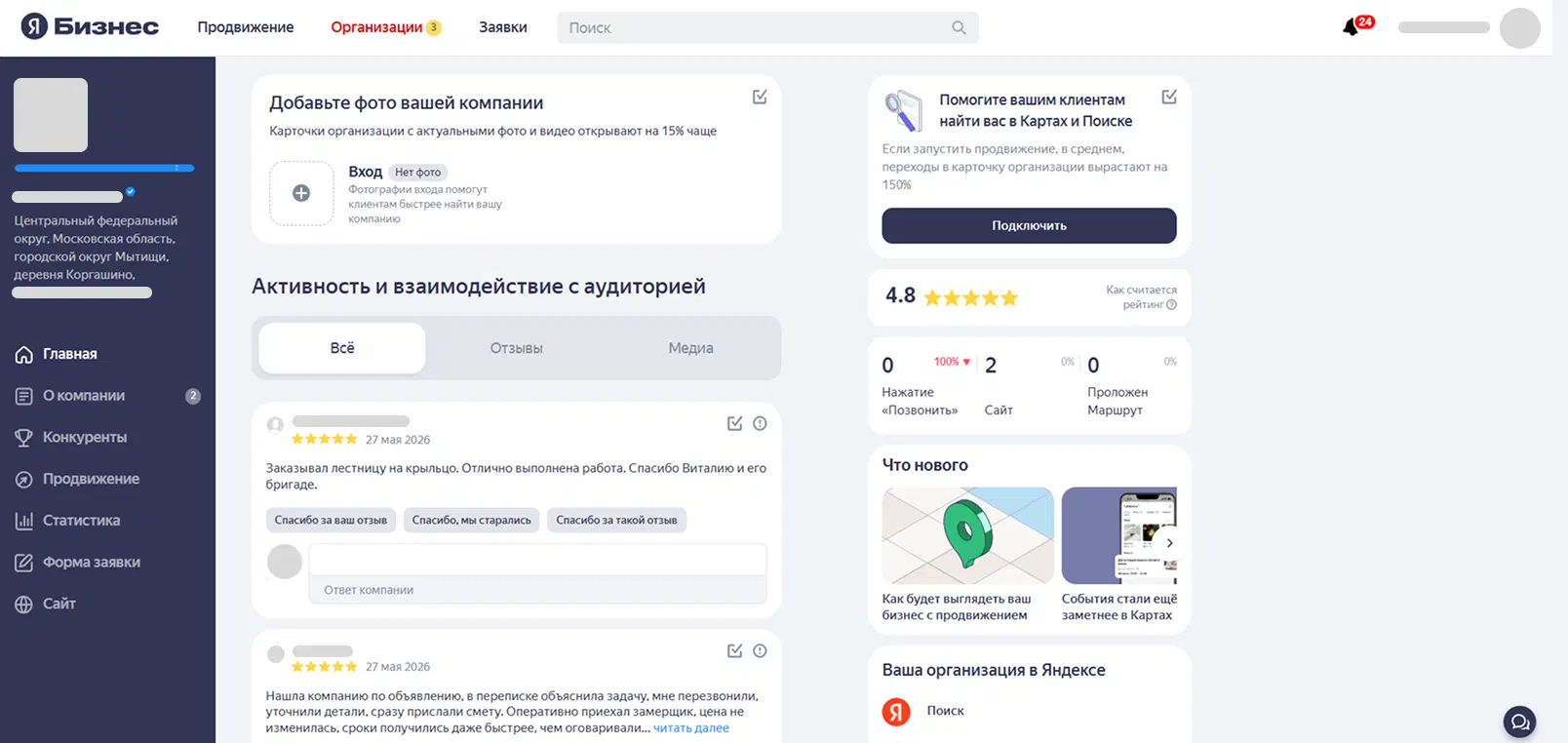Click the organization logo placeholder in sidebar
The height and width of the screenshot is (743, 1568).
point(51,115)
